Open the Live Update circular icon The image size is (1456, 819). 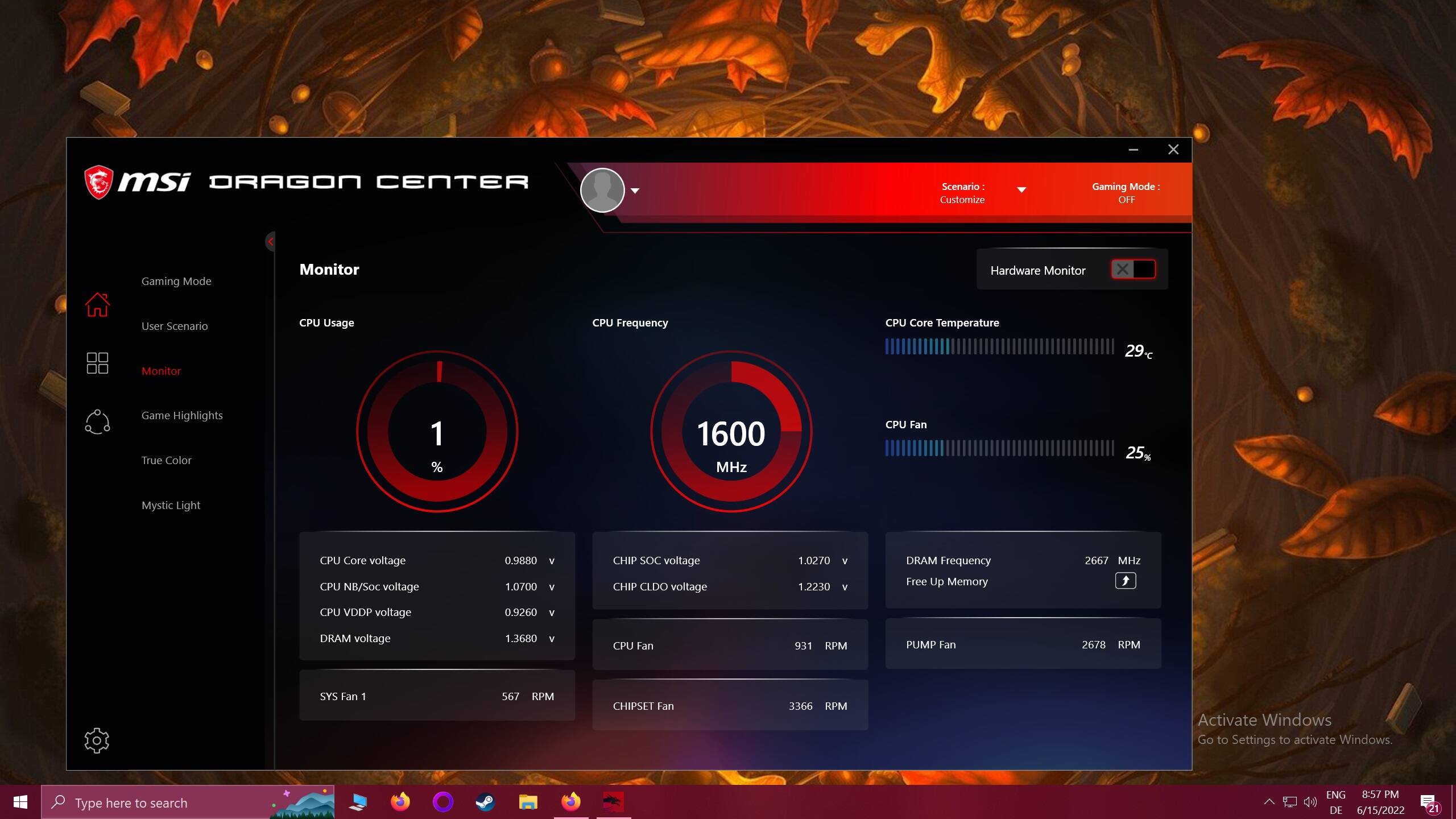pyautogui.click(x=97, y=422)
